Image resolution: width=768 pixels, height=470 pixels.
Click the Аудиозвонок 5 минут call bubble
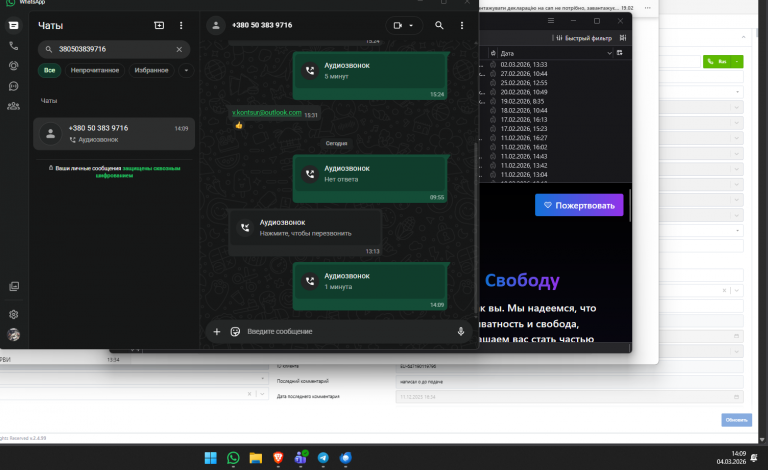[370, 76]
